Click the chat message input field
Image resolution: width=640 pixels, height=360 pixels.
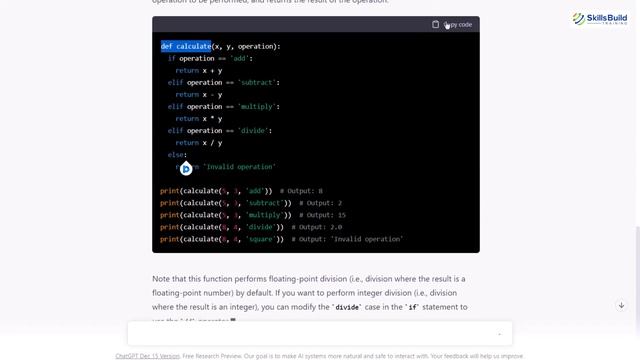(320, 333)
